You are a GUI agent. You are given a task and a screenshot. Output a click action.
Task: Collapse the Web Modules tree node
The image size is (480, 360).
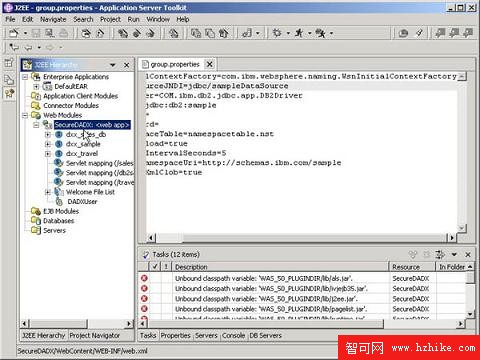coord(25,115)
